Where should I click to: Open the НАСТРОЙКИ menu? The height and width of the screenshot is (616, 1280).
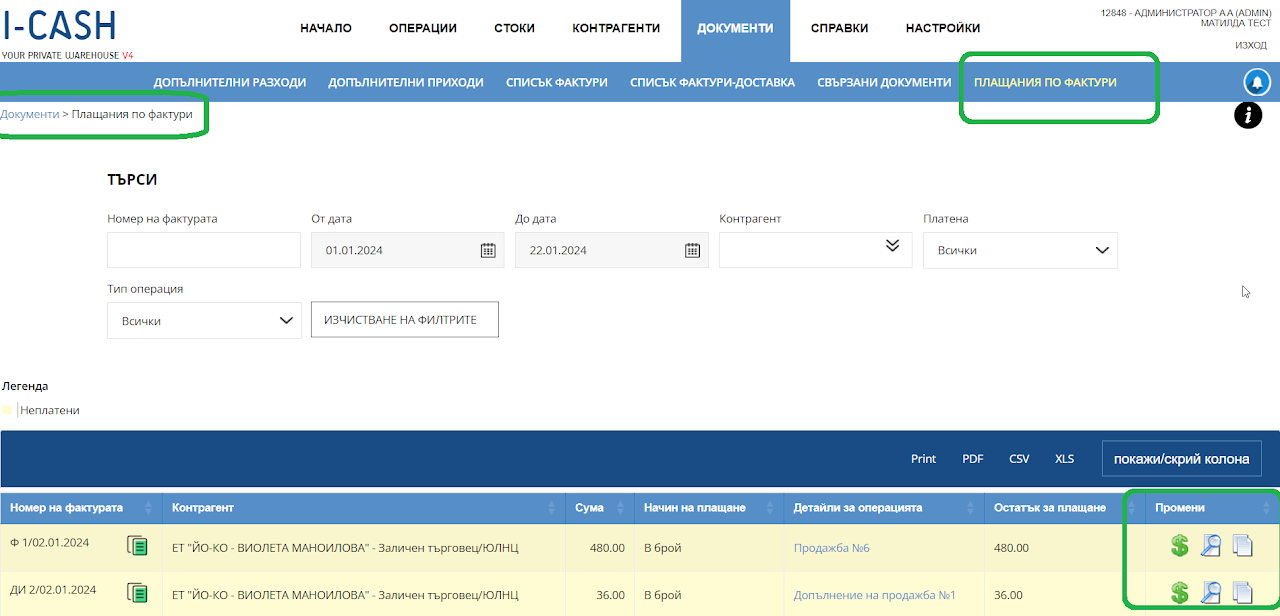point(943,28)
